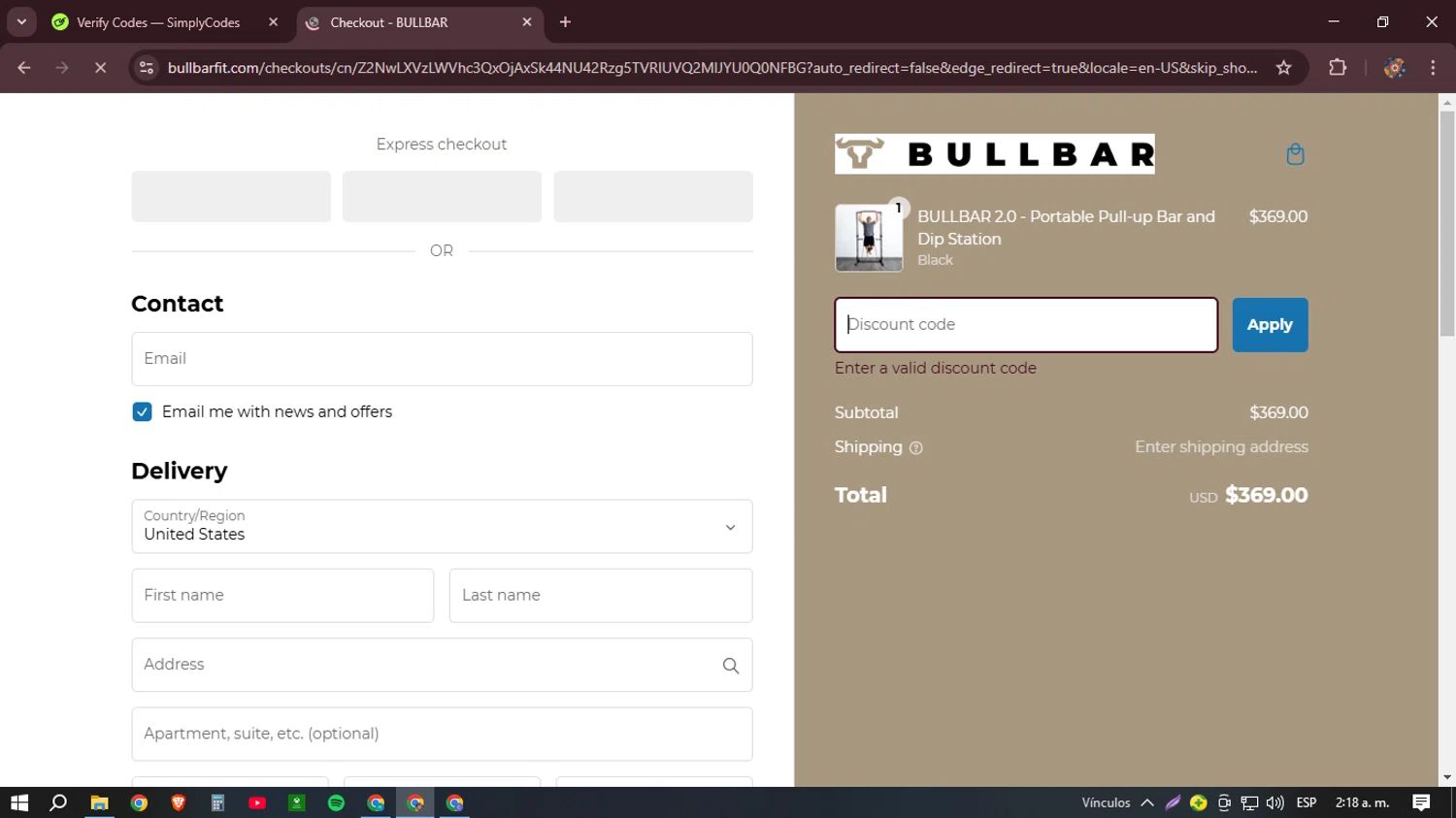The image size is (1456, 818).
Task: Open the Windows notification center
Action: [x=1421, y=802]
